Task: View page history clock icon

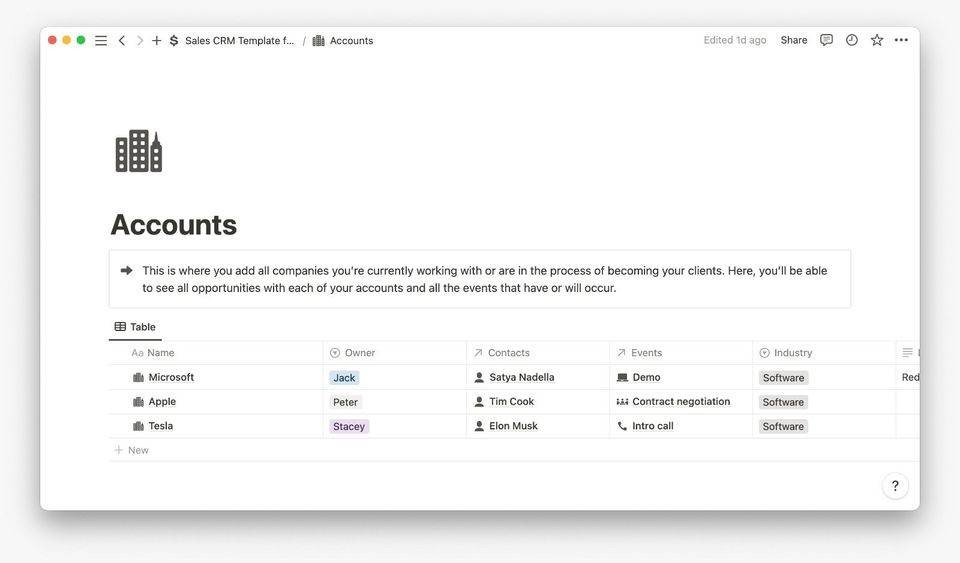Action: [x=852, y=40]
